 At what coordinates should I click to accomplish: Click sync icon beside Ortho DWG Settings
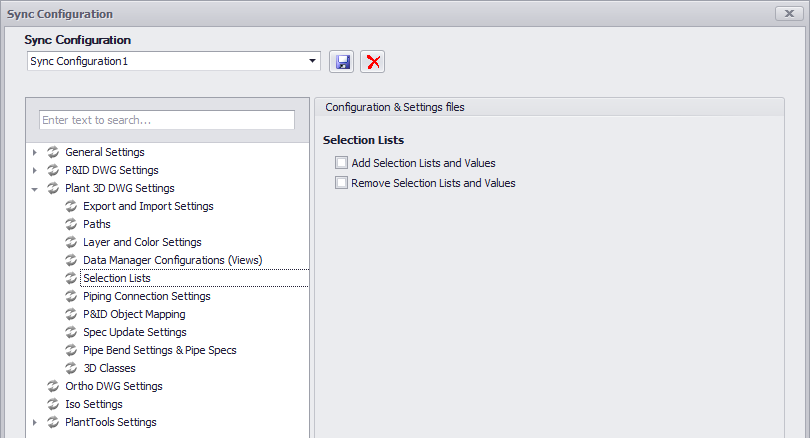(x=53, y=386)
